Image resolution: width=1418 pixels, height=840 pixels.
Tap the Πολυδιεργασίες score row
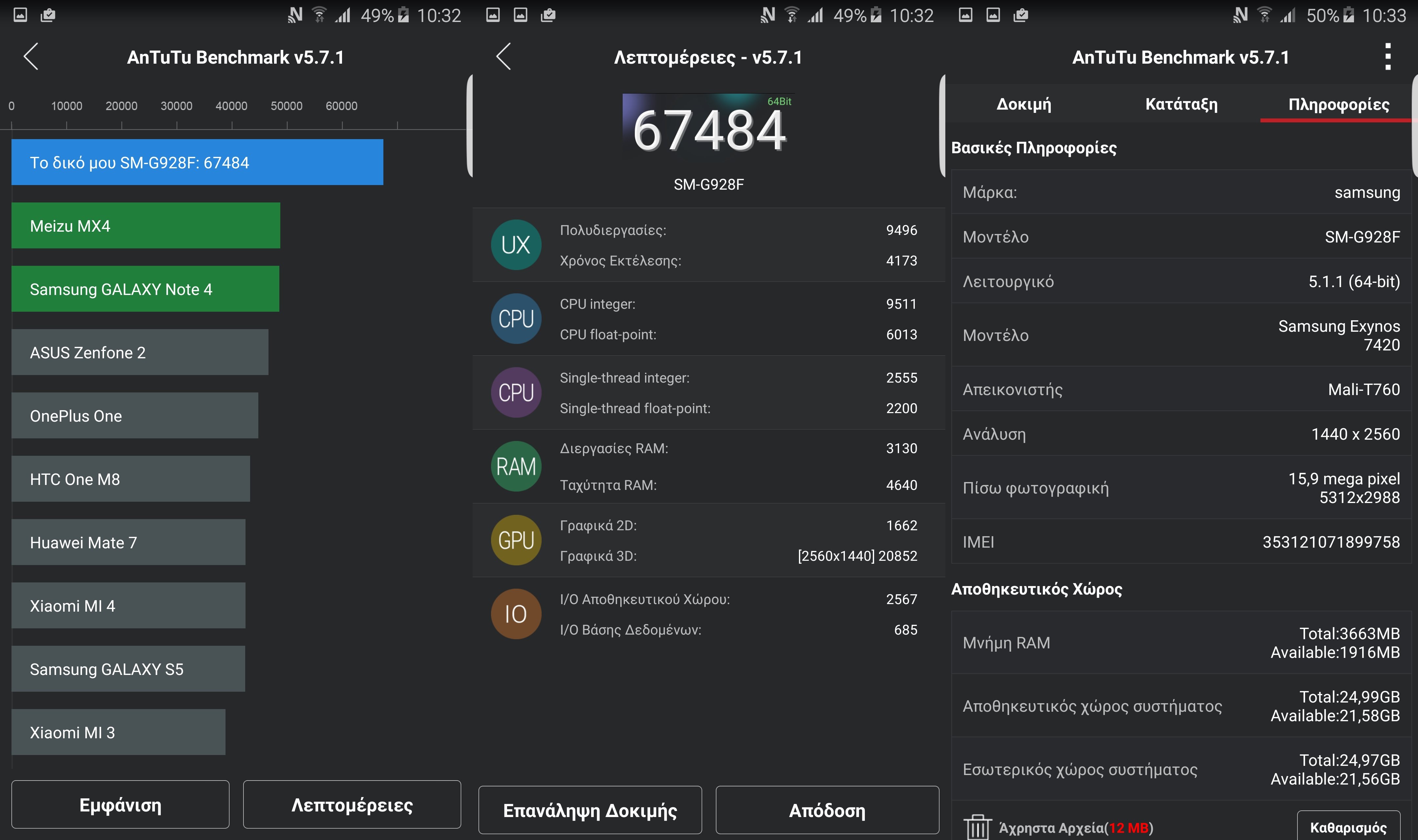[x=738, y=230]
